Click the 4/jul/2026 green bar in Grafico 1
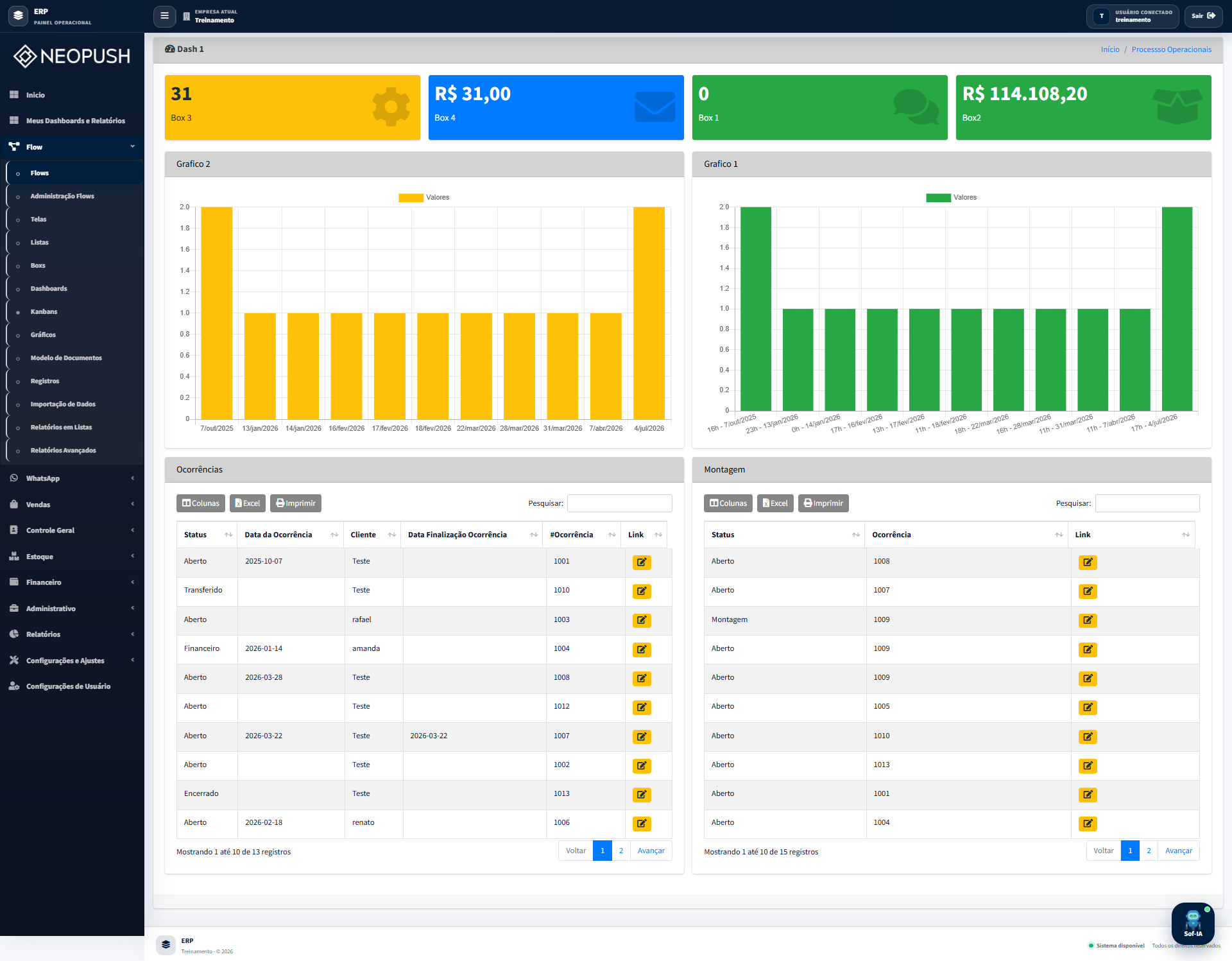Image resolution: width=1232 pixels, height=961 pixels. point(1177,309)
